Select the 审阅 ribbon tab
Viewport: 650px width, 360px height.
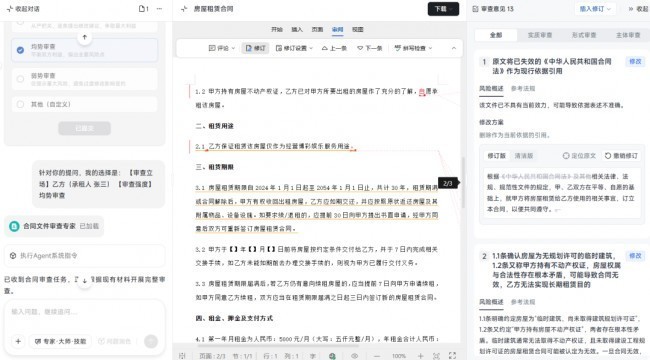click(337, 29)
